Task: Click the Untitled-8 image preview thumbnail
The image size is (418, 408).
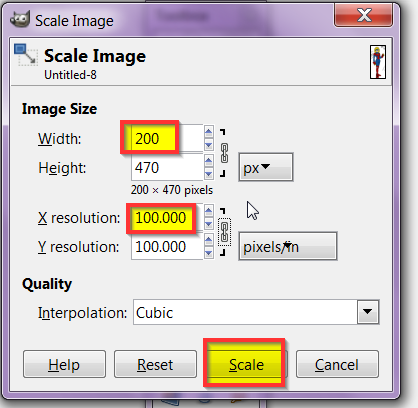Action: 378,62
